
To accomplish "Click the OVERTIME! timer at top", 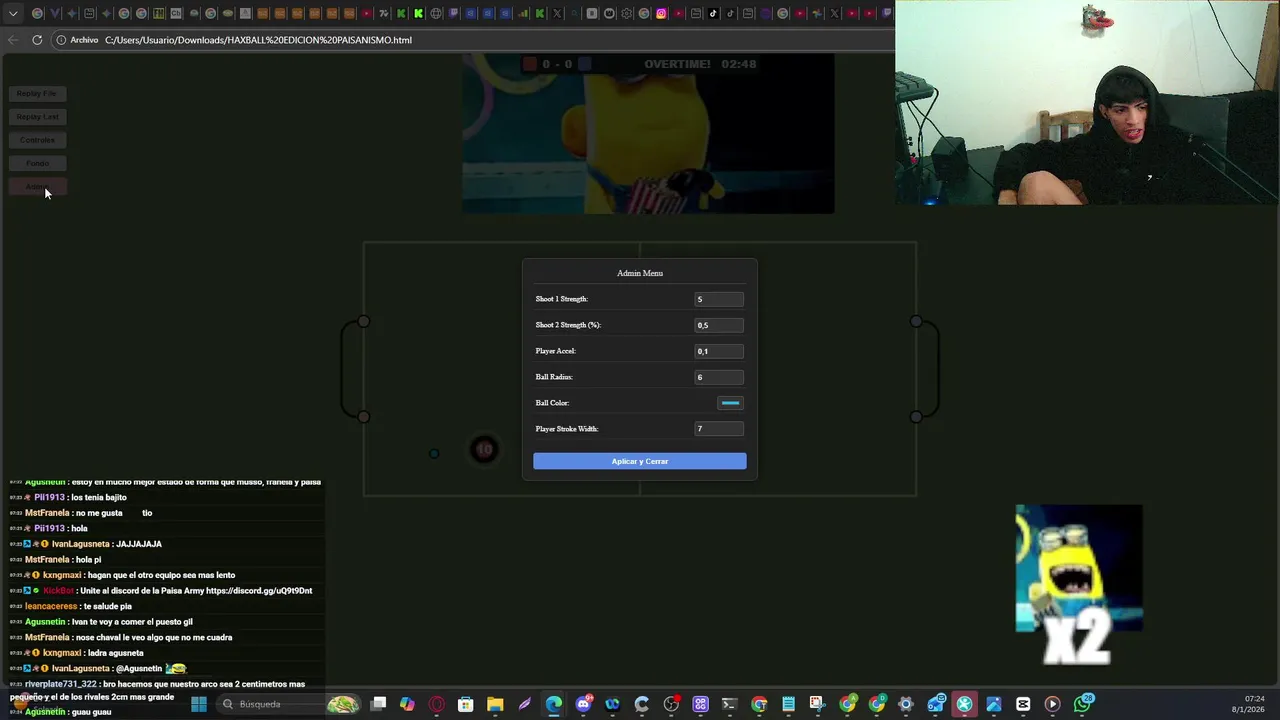I will 700,64.
